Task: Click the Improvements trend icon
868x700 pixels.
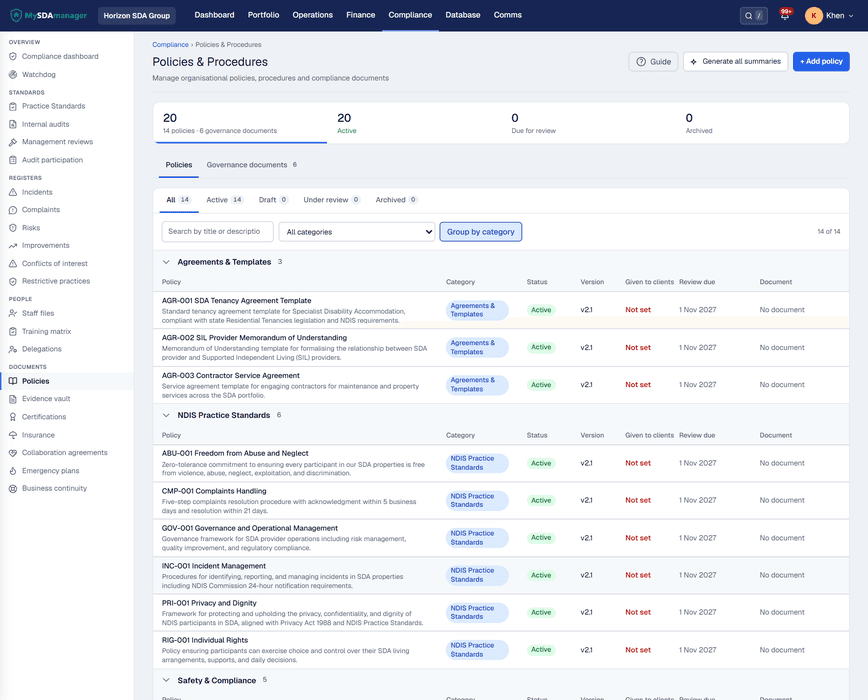Action: pos(13,246)
